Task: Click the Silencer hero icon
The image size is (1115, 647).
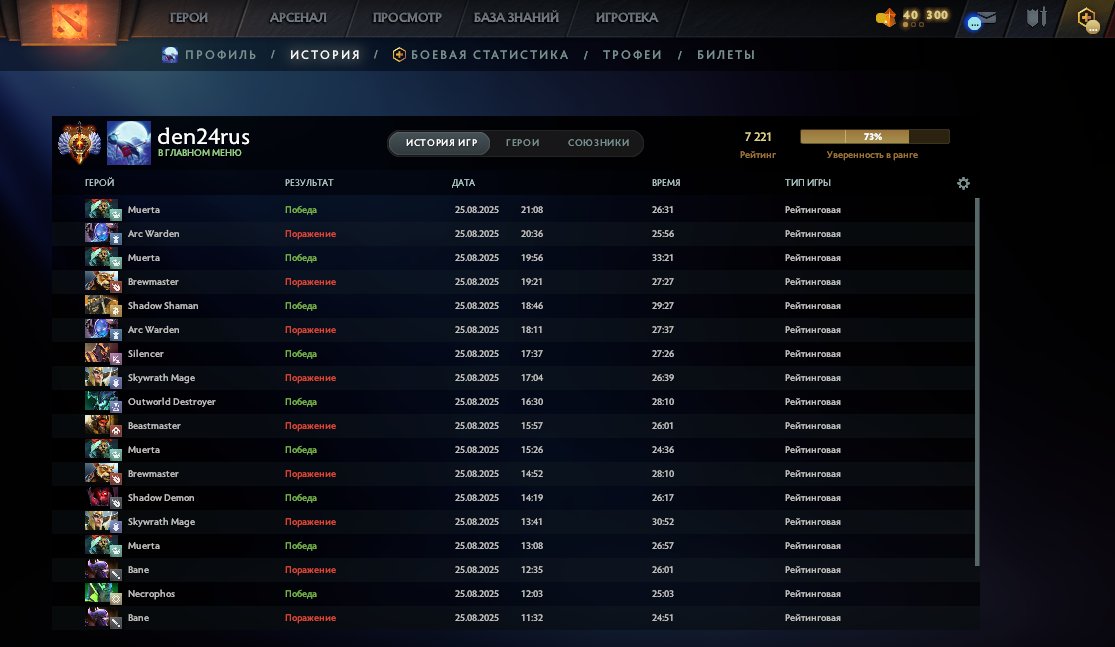Action: click(102, 354)
